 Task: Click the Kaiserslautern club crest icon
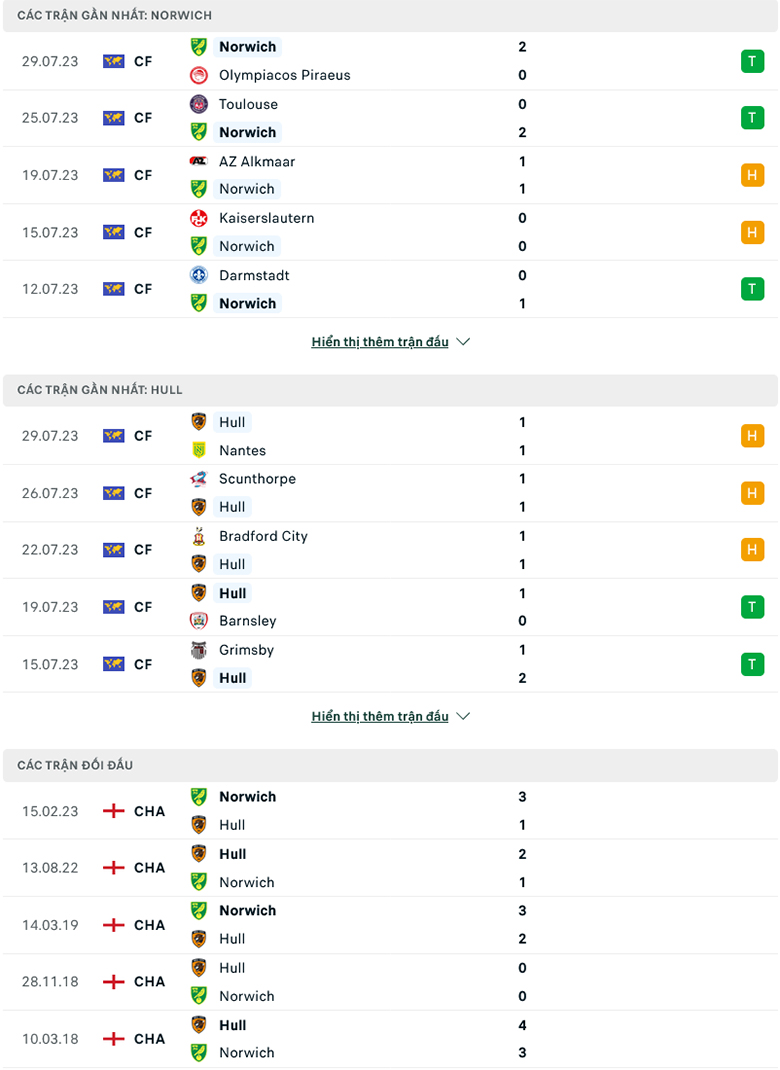click(198, 218)
